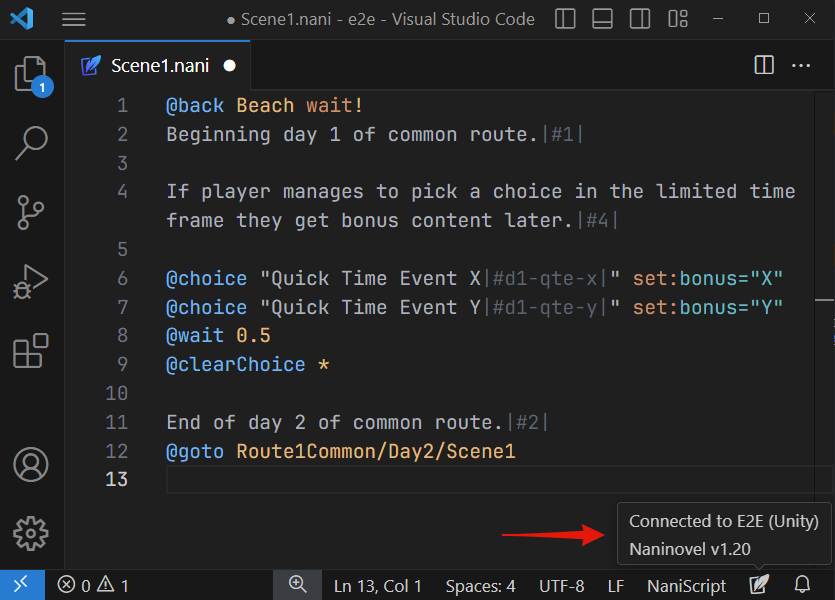Image resolution: width=835 pixels, height=600 pixels.
Task: Open the Run and Debug view
Action: 30,283
